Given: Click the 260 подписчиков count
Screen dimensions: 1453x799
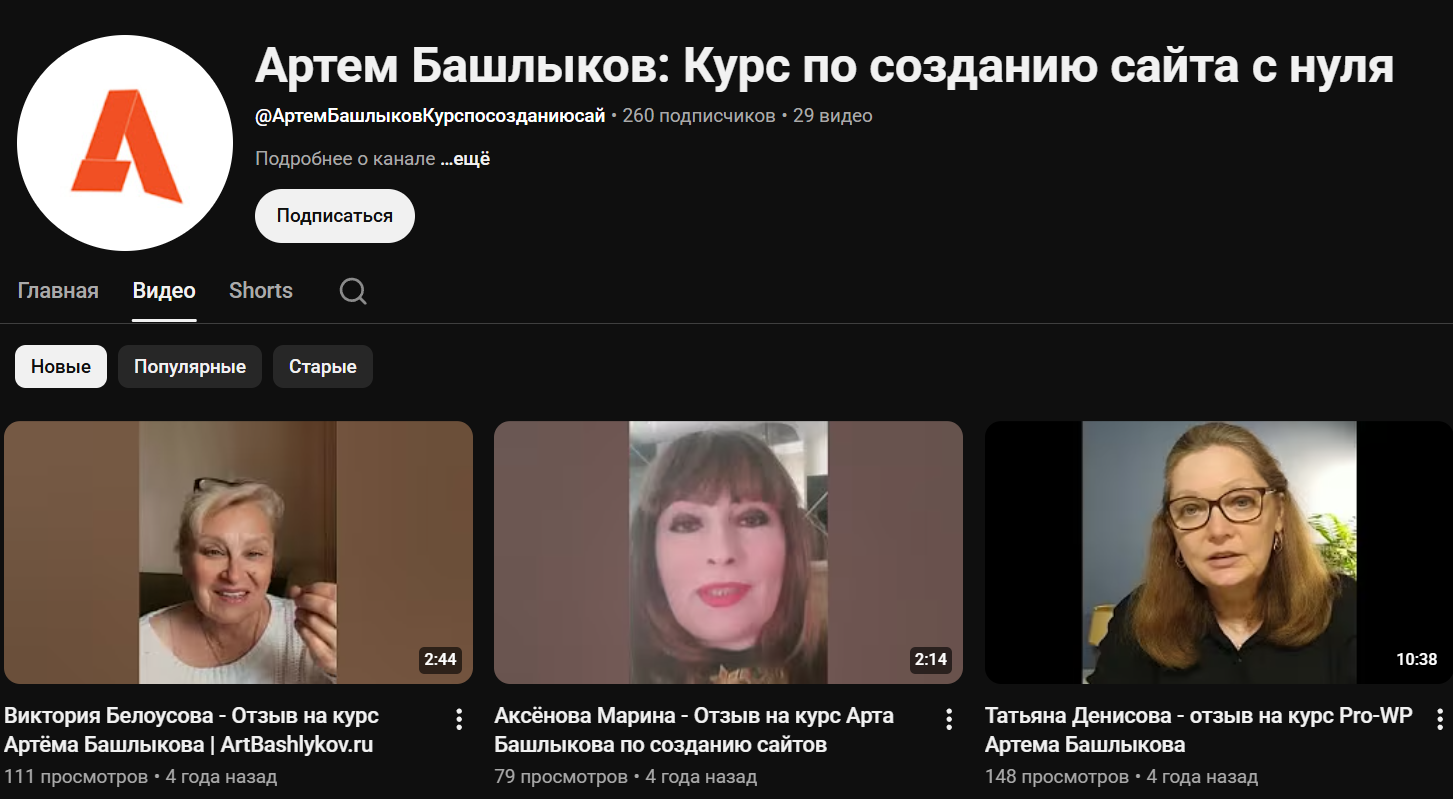Looking at the screenshot, I should click(699, 116).
